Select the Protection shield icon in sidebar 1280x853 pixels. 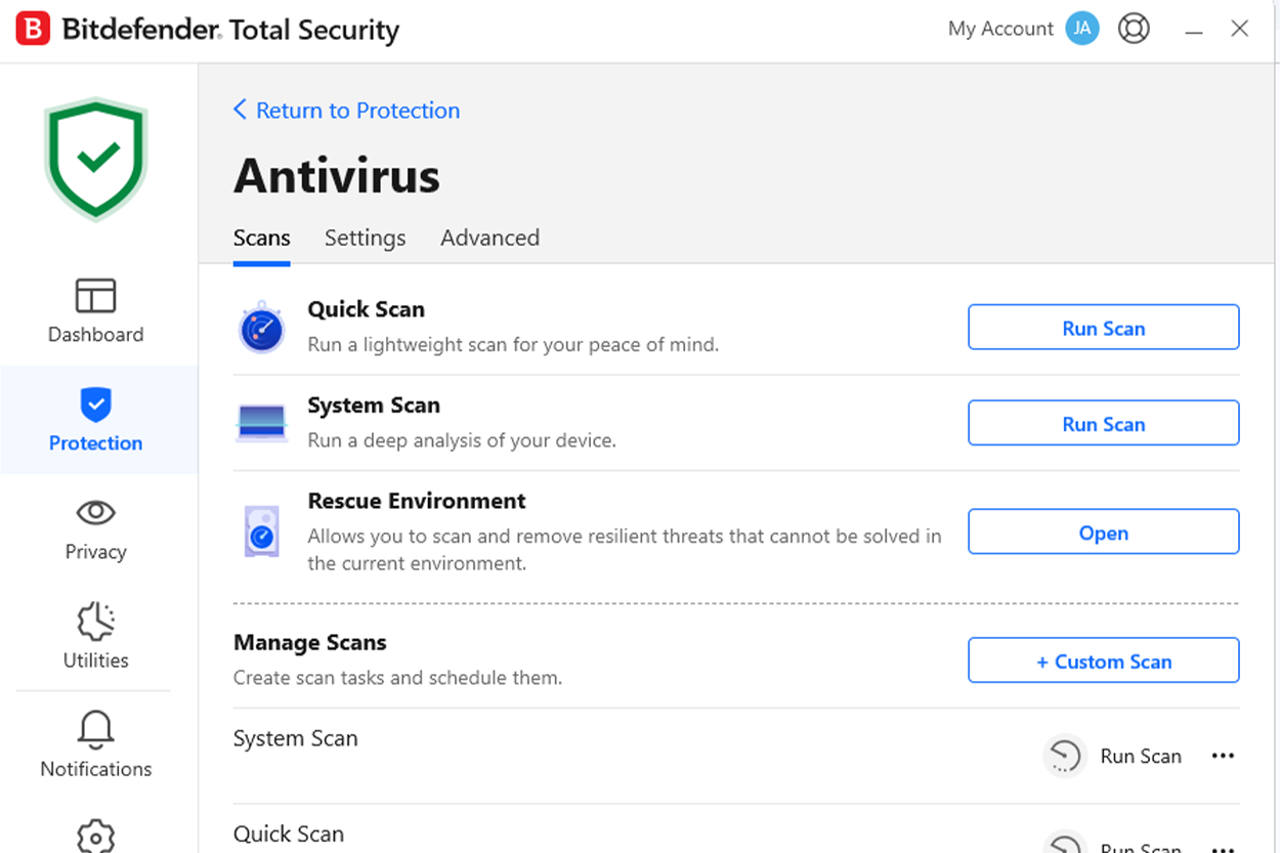96,404
